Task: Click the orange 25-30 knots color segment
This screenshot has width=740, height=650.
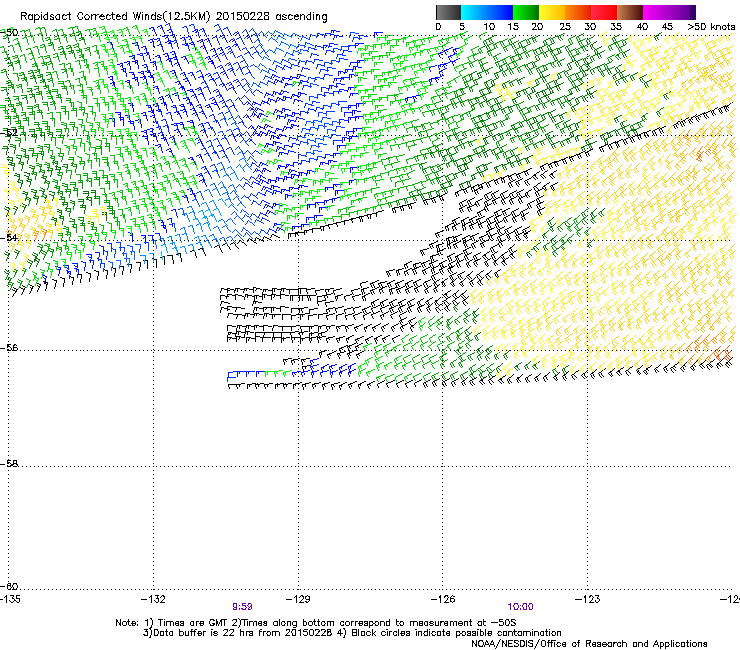Action: click(578, 12)
